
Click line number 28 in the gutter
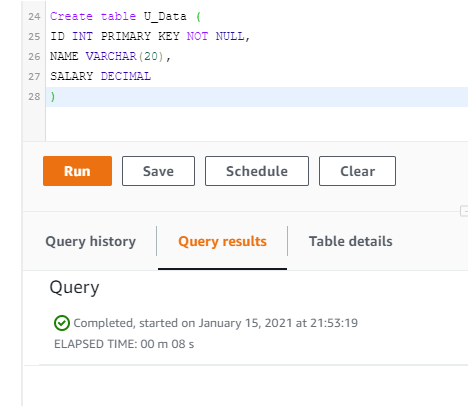[x=34, y=97]
